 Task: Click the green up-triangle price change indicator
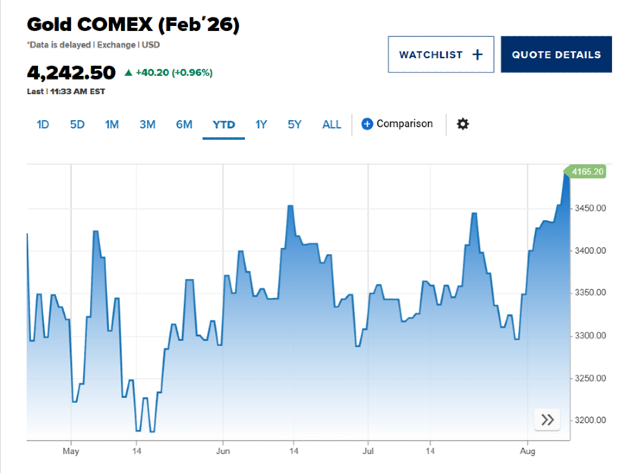(x=128, y=73)
